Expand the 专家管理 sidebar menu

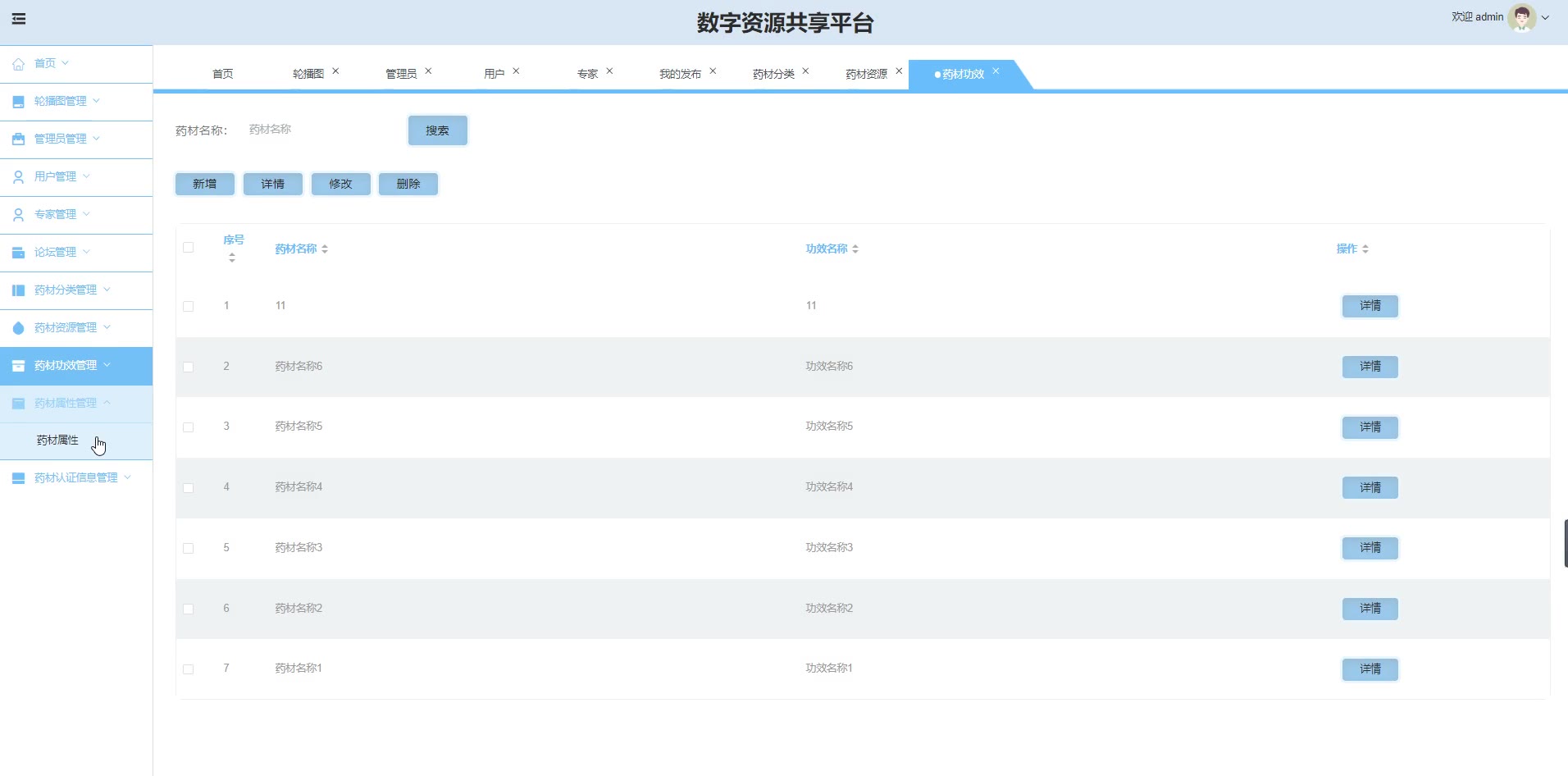[86, 214]
